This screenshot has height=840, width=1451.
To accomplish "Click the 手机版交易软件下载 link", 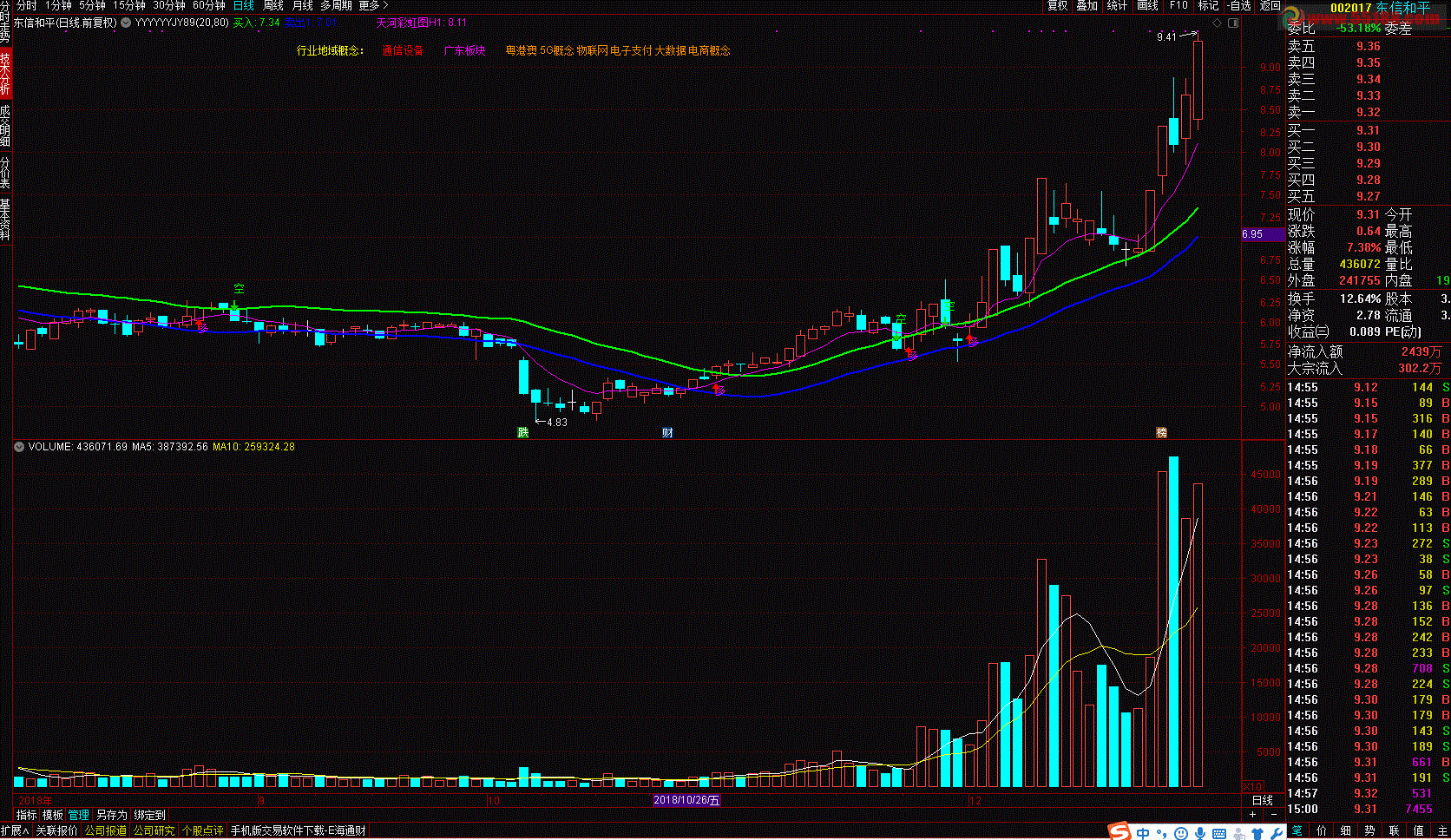I will click(x=298, y=830).
